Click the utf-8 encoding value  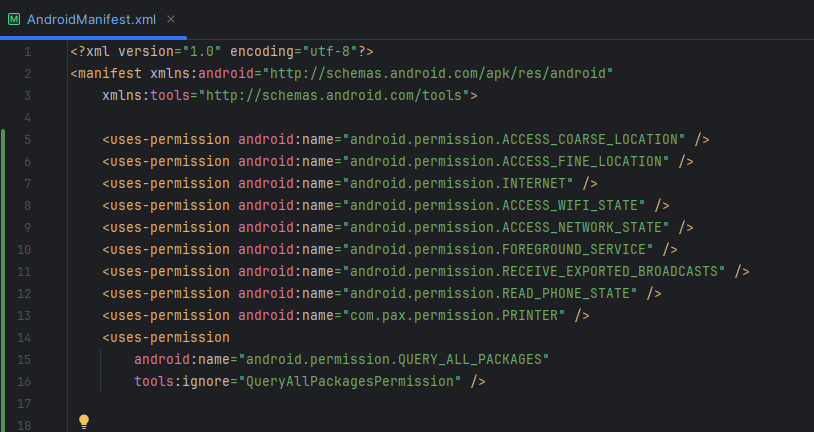[x=330, y=51]
